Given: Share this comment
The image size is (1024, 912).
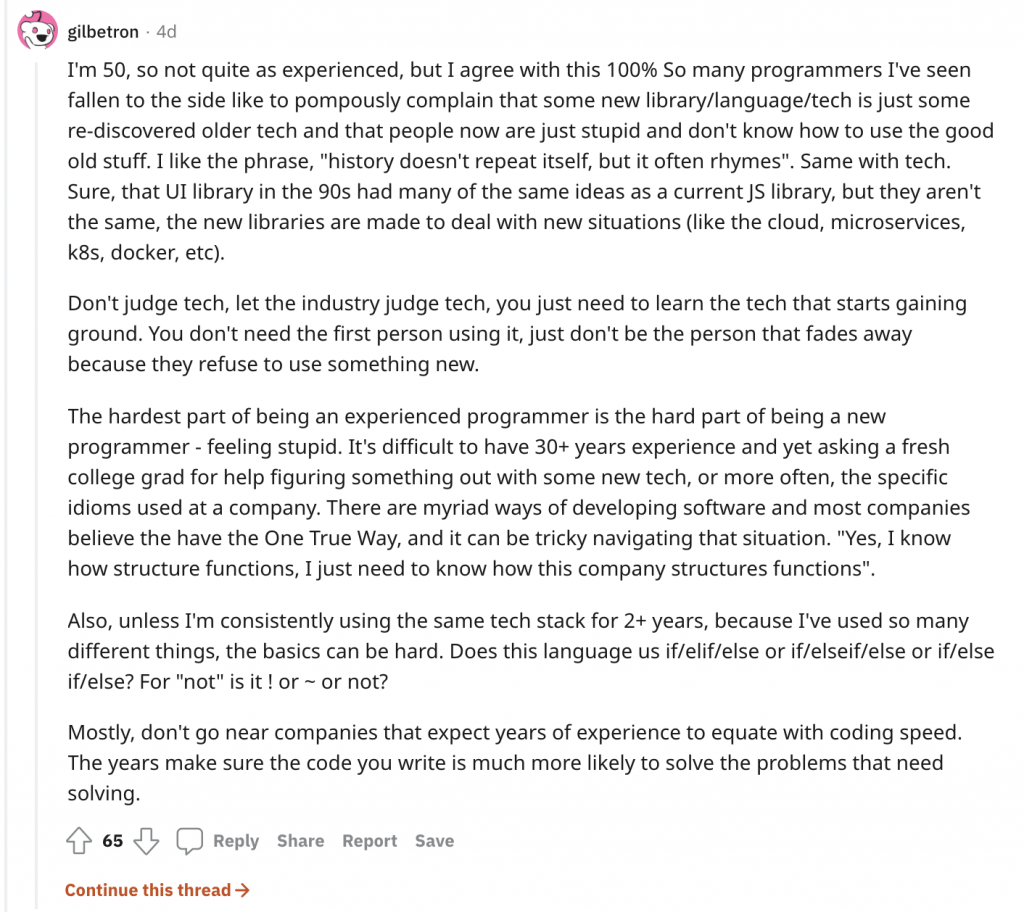Looking at the screenshot, I should point(300,841).
